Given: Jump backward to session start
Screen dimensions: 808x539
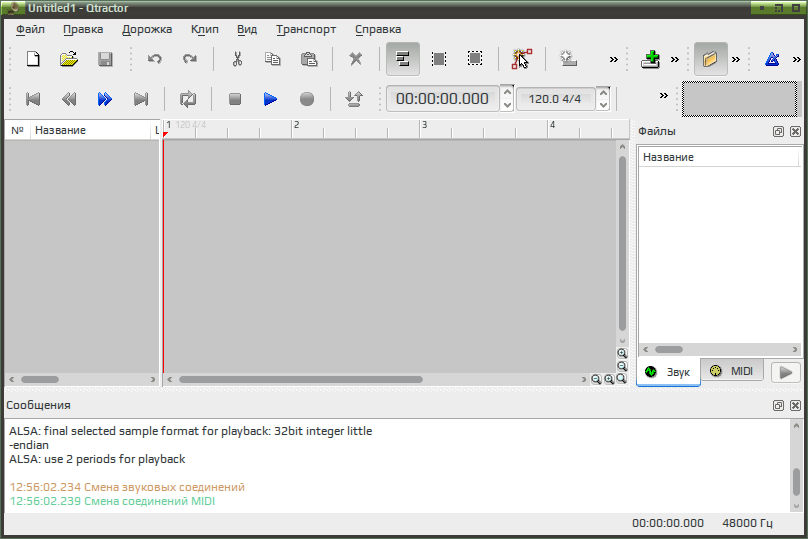Looking at the screenshot, I should tap(33, 99).
